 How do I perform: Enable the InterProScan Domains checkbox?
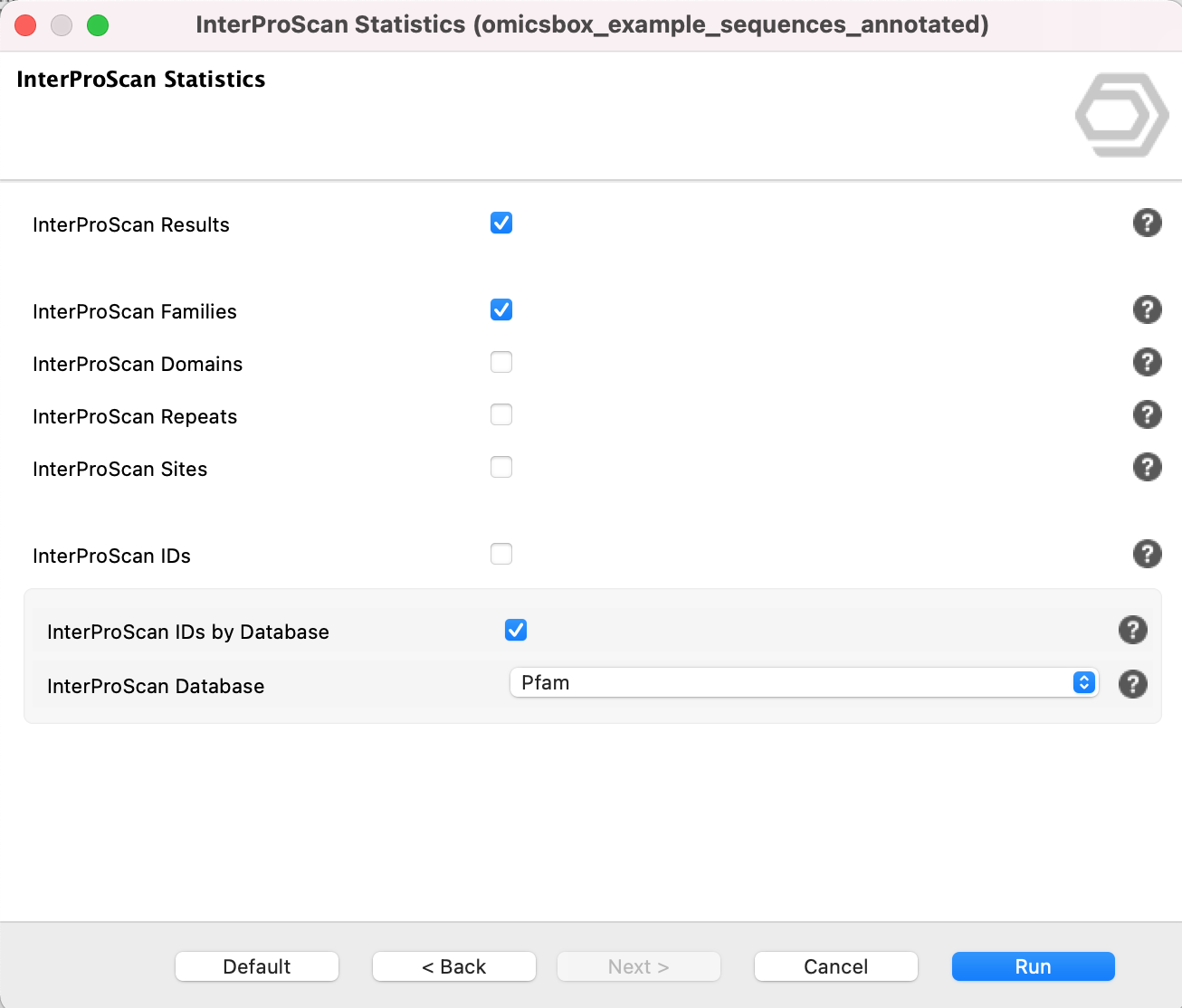tap(501, 362)
